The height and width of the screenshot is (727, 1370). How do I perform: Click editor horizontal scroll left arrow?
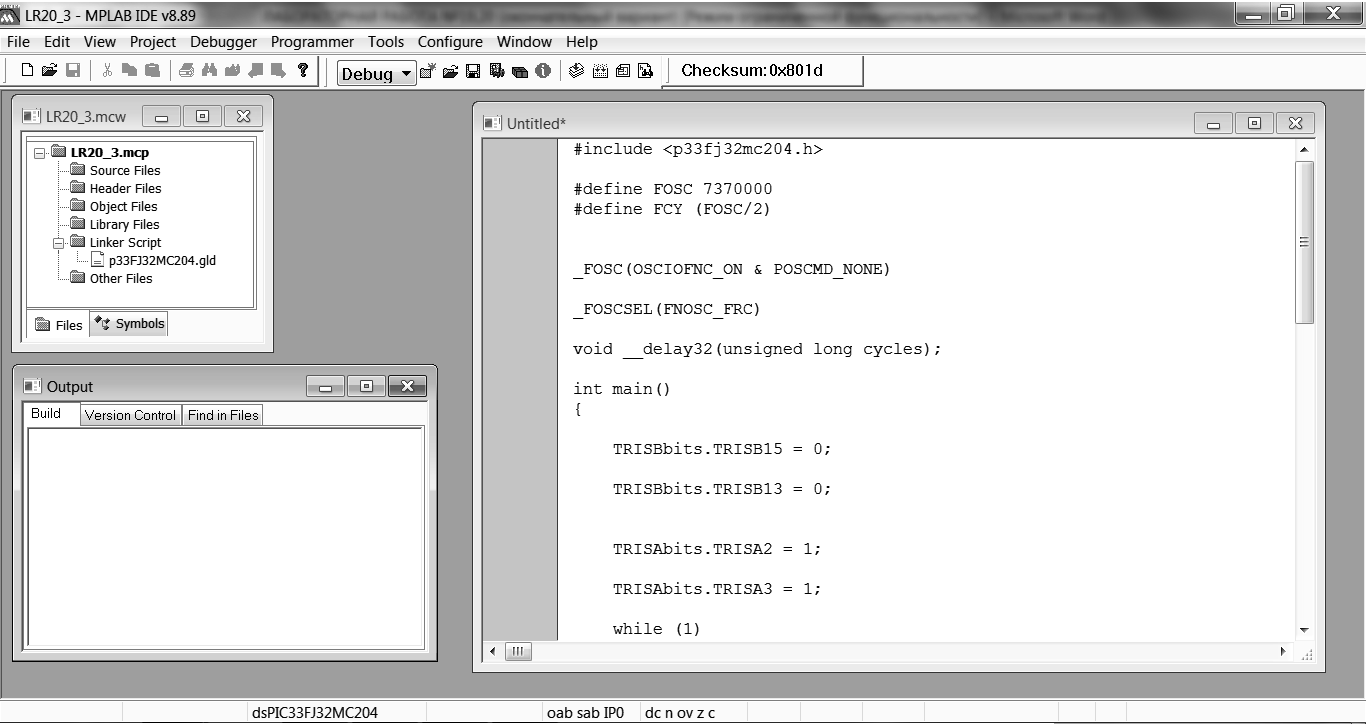coord(492,652)
